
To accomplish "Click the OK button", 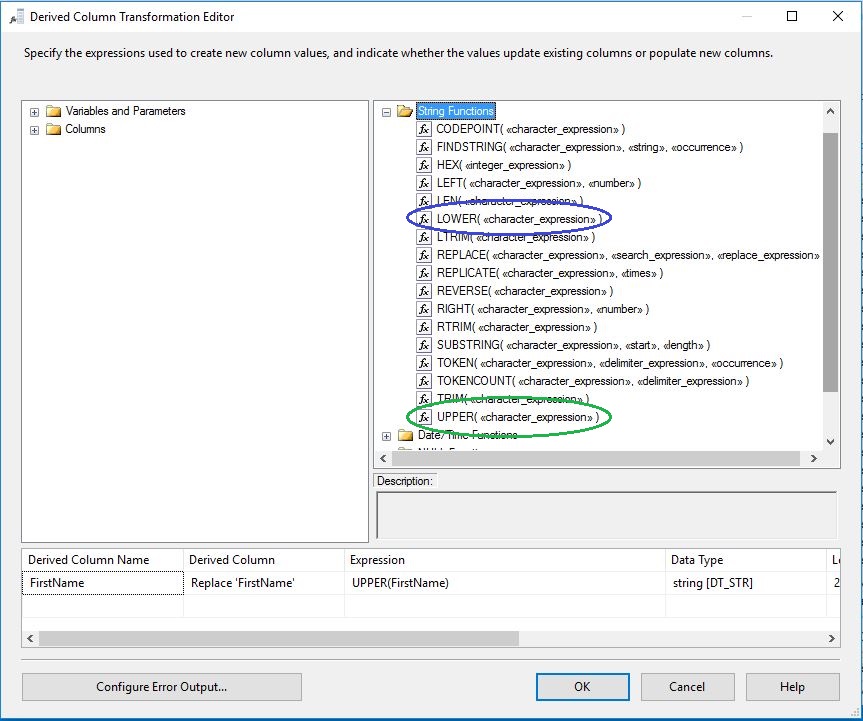I will point(583,687).
